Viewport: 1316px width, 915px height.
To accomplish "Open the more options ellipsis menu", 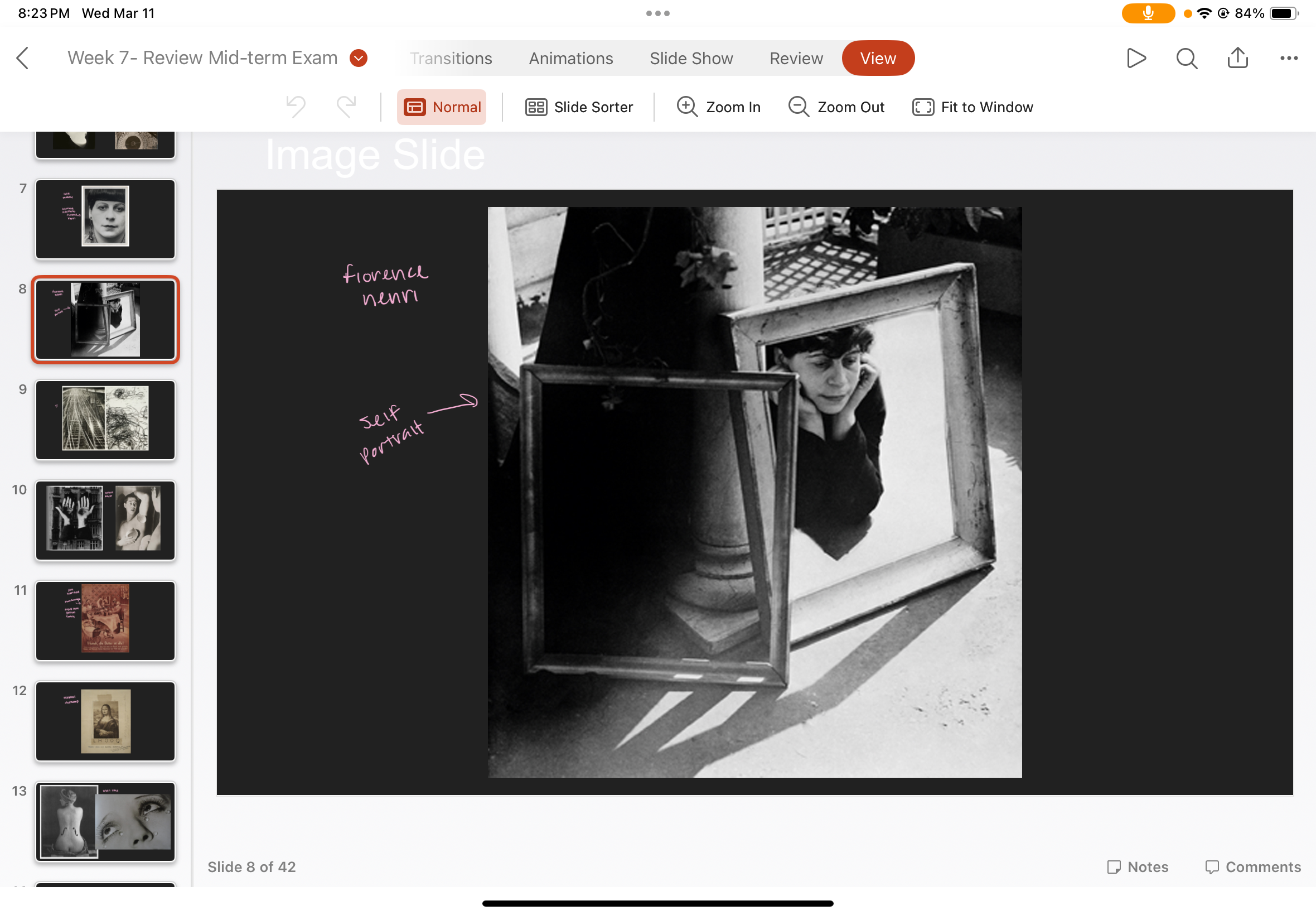I will [x=1289, y=58].
